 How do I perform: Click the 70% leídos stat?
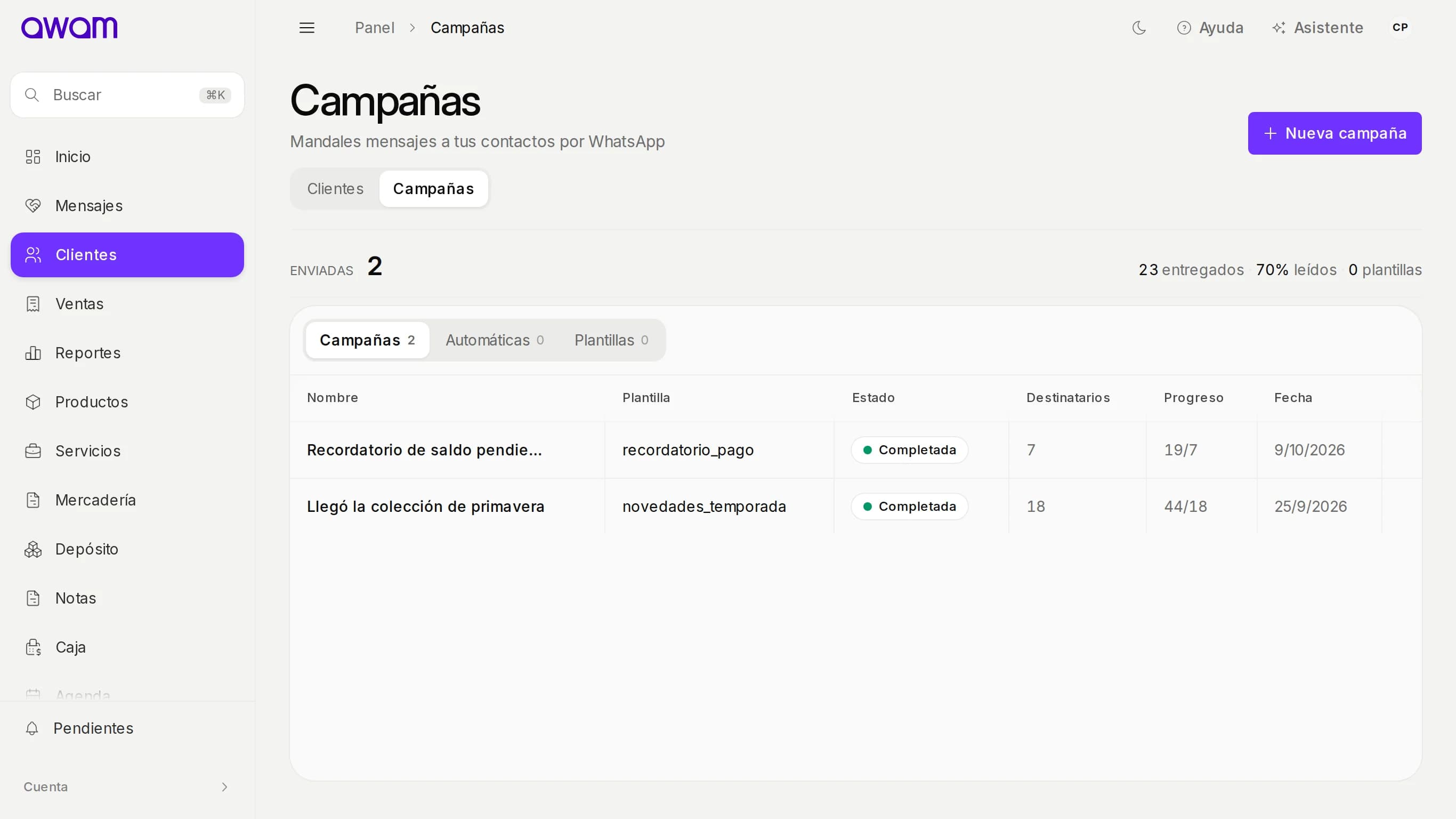[1296, 270]
